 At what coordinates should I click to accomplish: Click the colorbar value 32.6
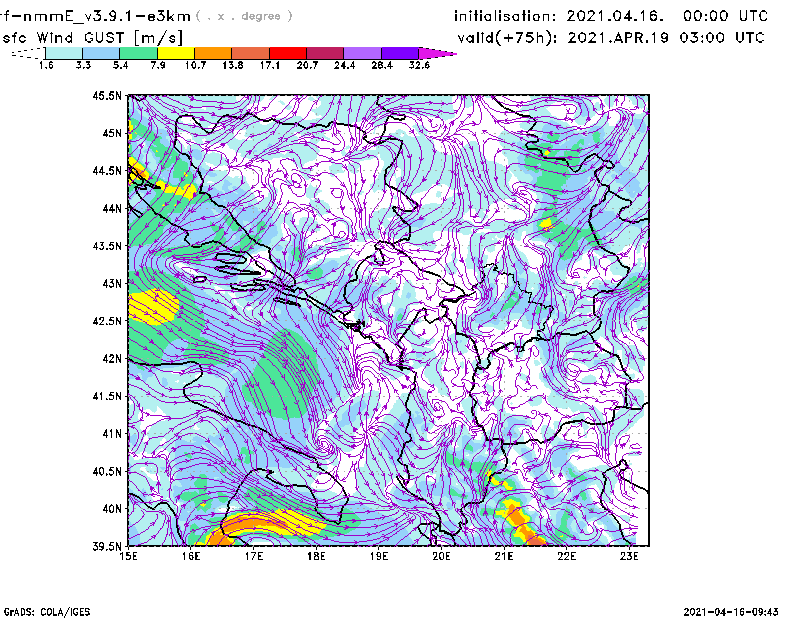coord(419,65)
